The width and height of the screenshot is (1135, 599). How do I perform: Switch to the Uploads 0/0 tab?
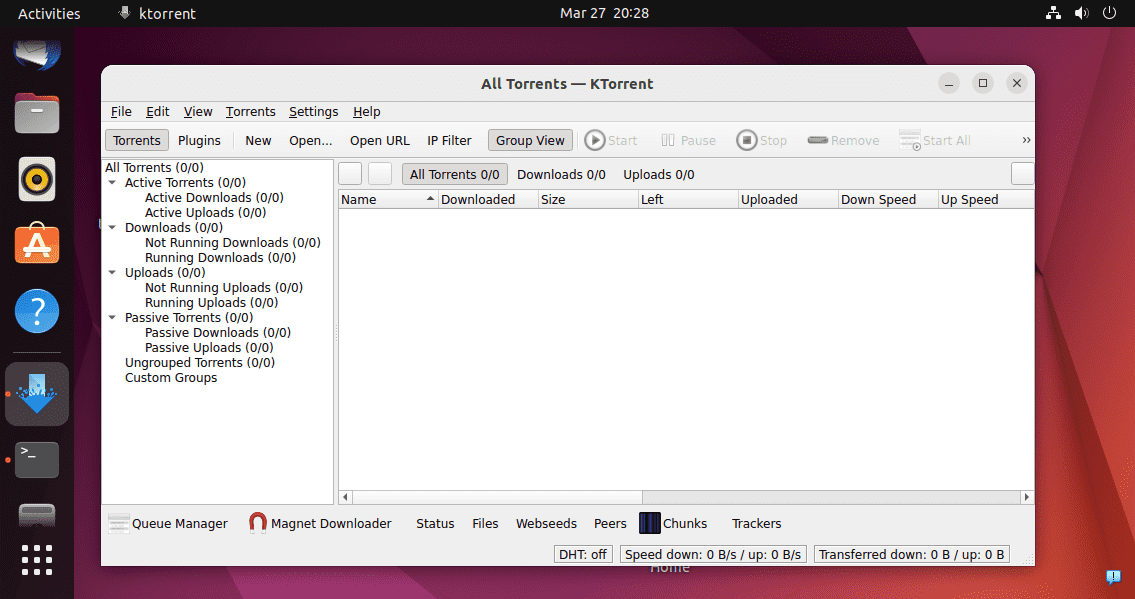click(659, 174)
